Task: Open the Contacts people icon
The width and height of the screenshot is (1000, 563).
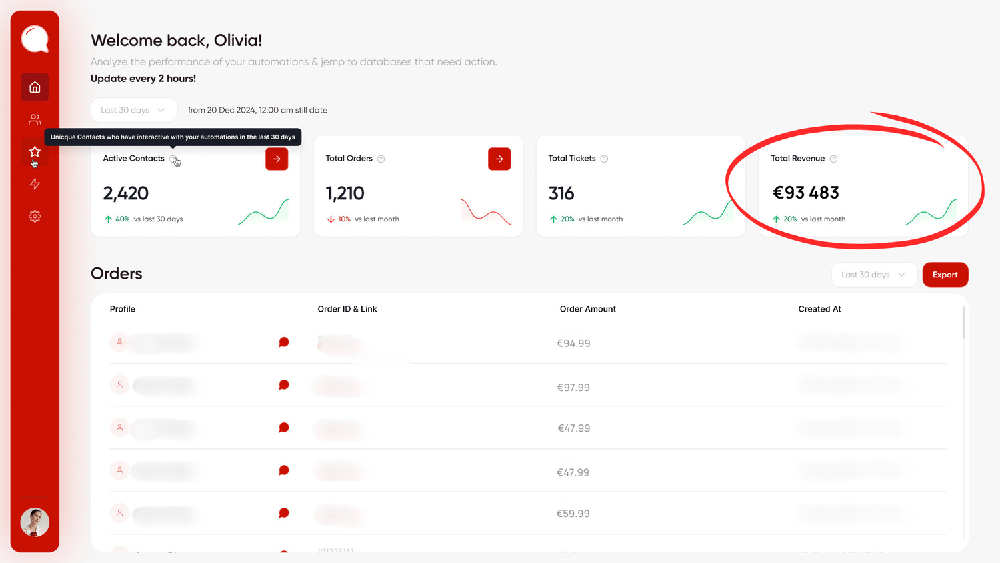Action: tap(34, 119)
